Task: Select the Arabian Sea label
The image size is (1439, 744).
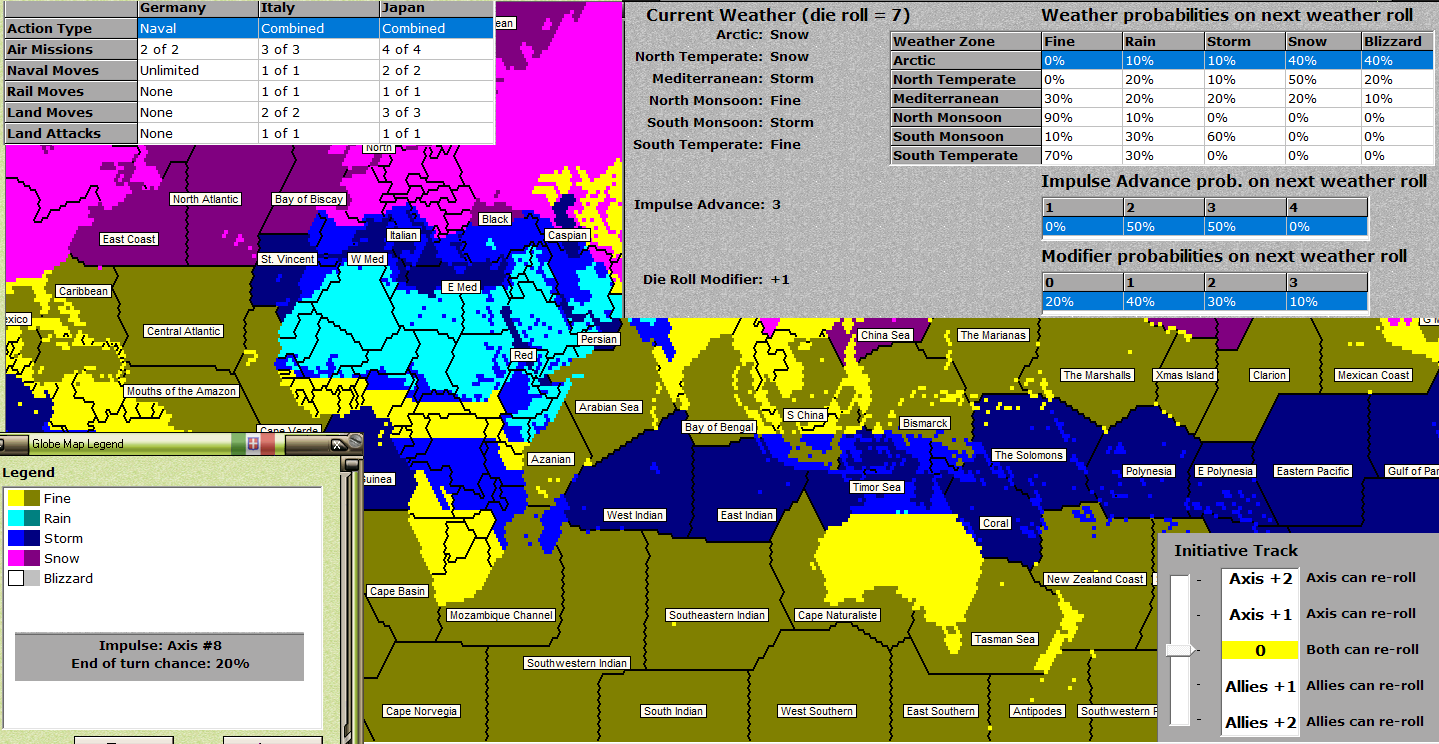Action: point(609,407)
